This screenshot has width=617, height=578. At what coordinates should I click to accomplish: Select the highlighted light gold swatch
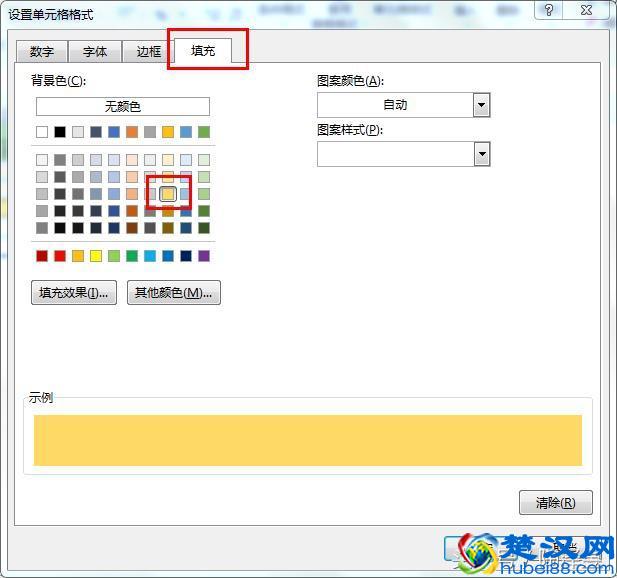point(168,194)
